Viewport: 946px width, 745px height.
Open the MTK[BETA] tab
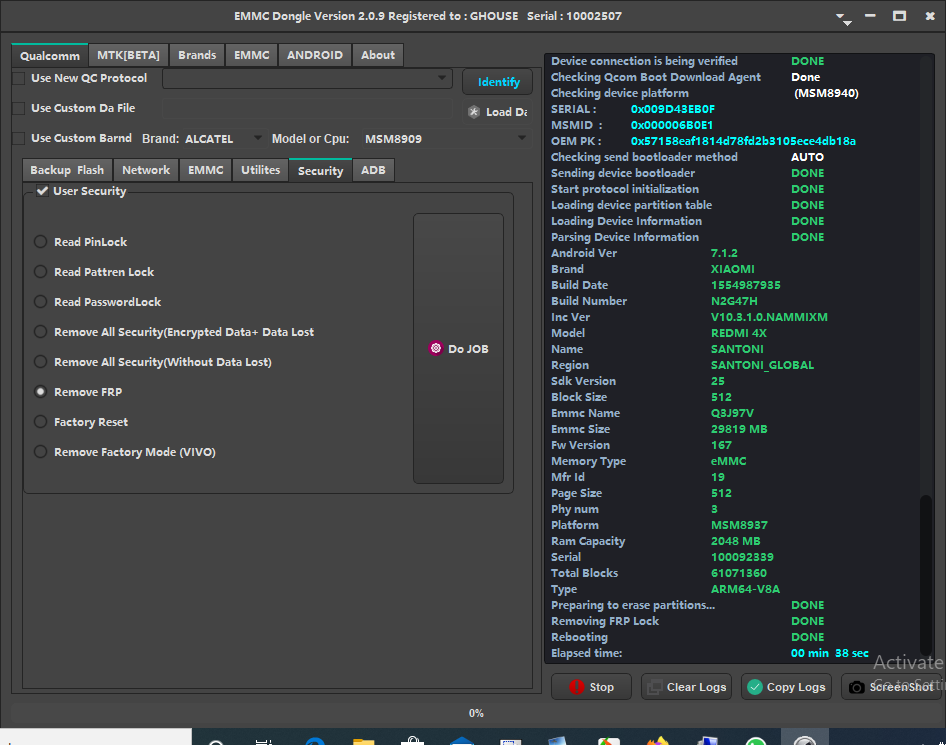[x=129, y=55]
